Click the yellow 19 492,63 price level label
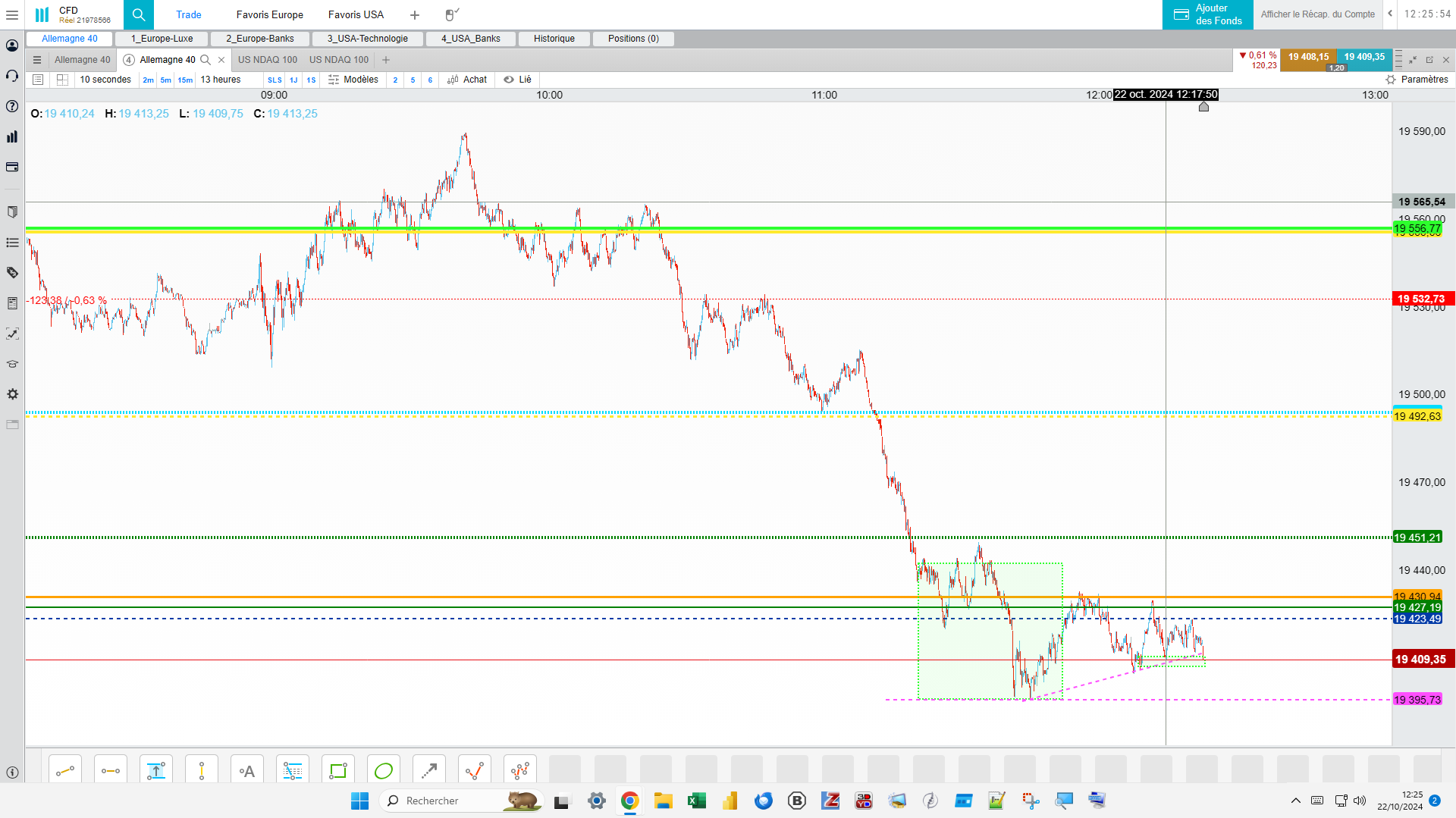1456x818 pixels. (x=1417, y=416)
